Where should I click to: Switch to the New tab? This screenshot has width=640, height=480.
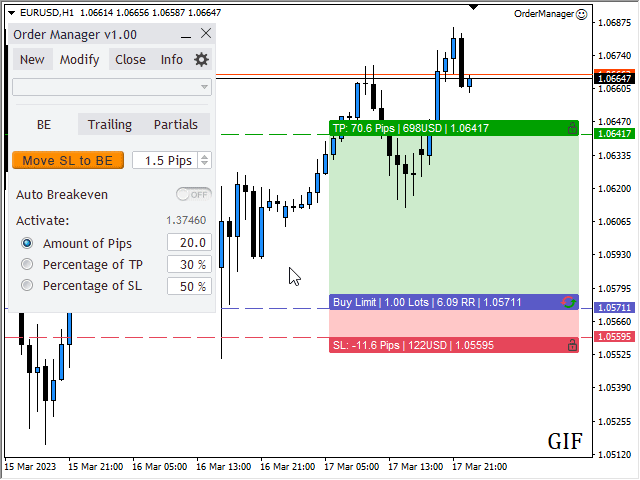[32, 60]
